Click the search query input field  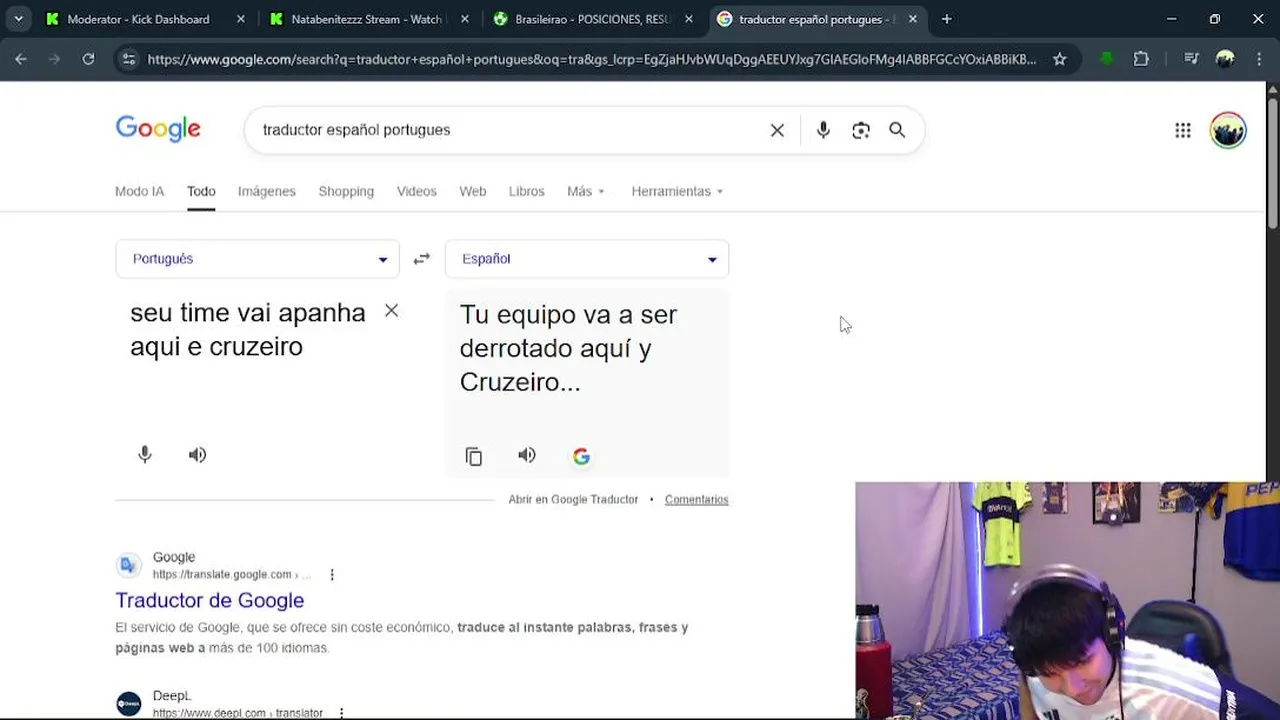coord(510,130)
